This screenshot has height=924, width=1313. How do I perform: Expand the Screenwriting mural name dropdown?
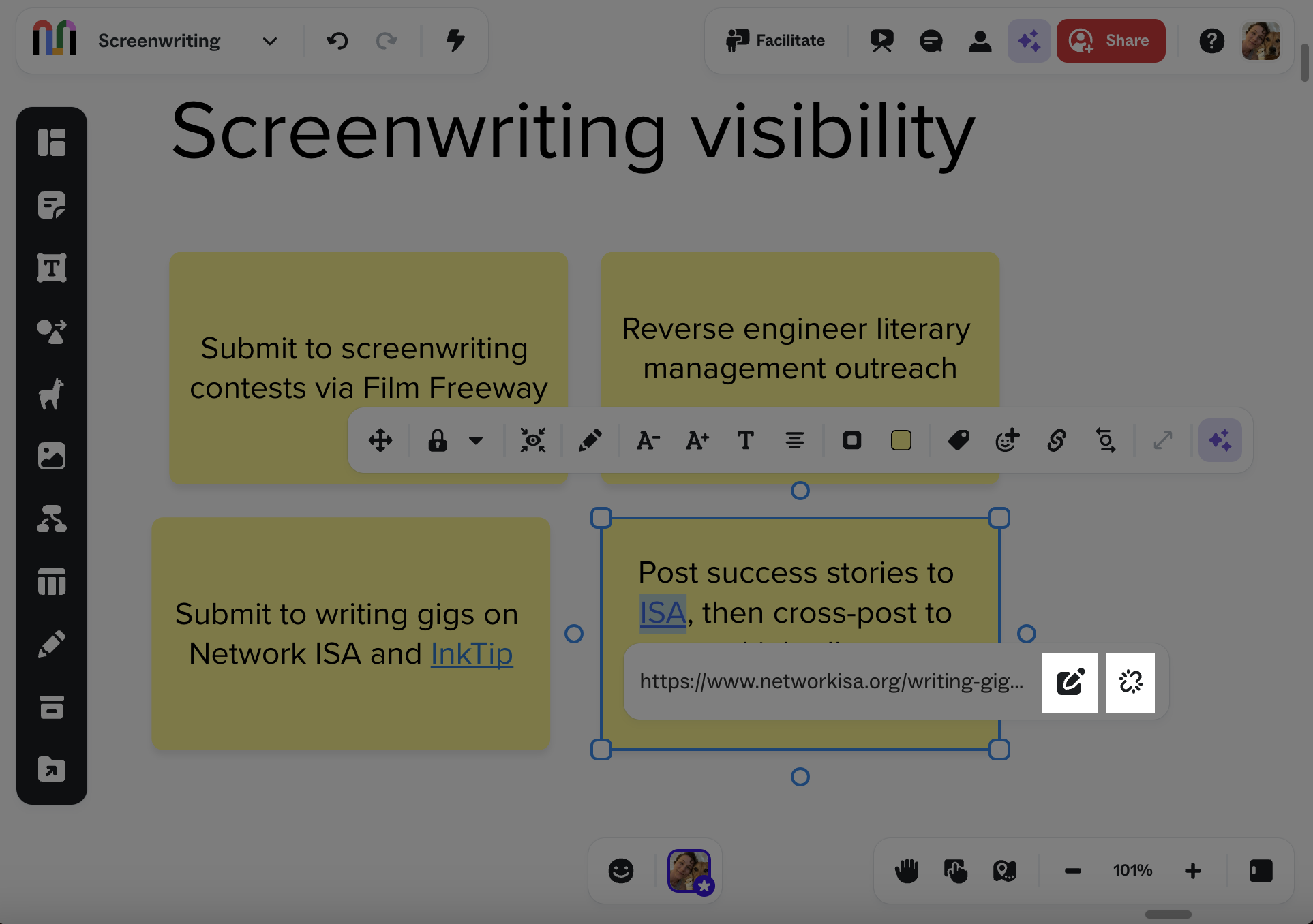tap(270, 41)
